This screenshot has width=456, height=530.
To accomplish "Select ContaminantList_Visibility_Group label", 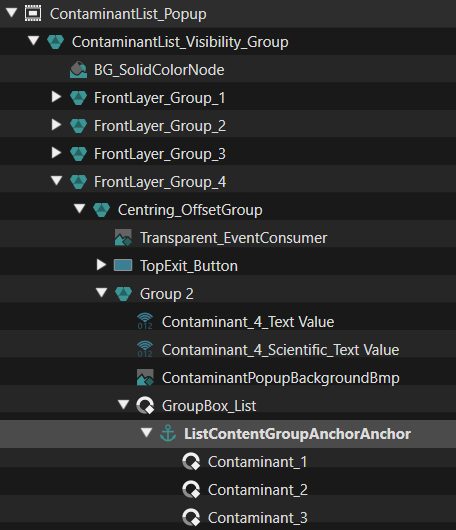I will point(180,42).
